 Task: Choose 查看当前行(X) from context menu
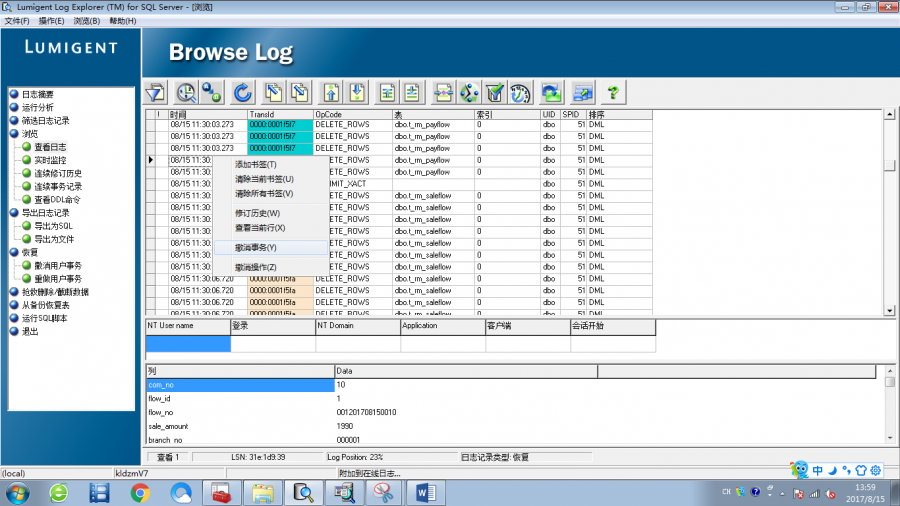tap(270, 228)
